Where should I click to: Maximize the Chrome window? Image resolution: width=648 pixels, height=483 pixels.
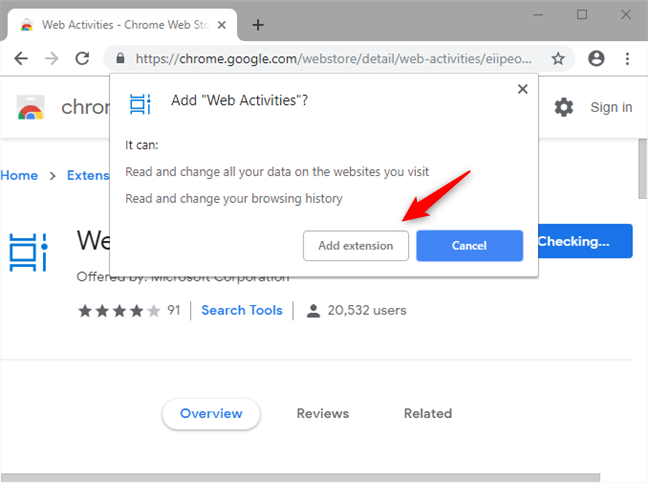click(582, 15)
